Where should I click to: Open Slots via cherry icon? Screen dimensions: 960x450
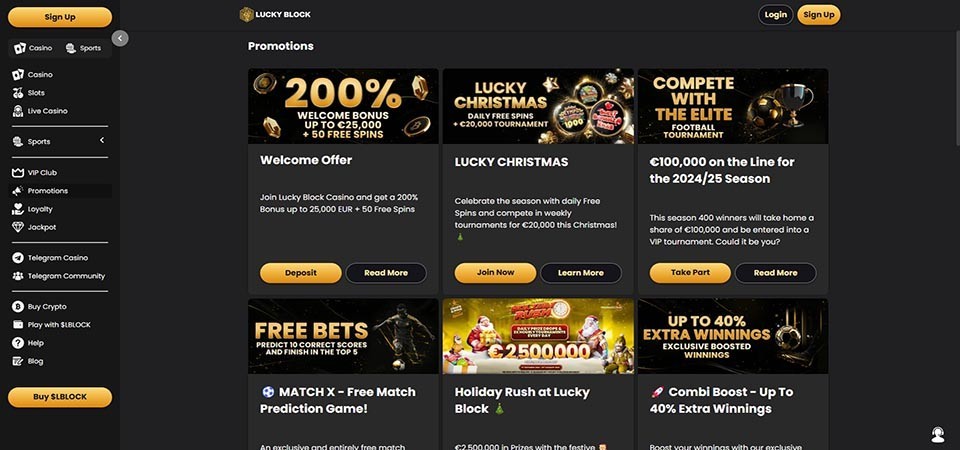pyautogui.click(x=18, y=93)
